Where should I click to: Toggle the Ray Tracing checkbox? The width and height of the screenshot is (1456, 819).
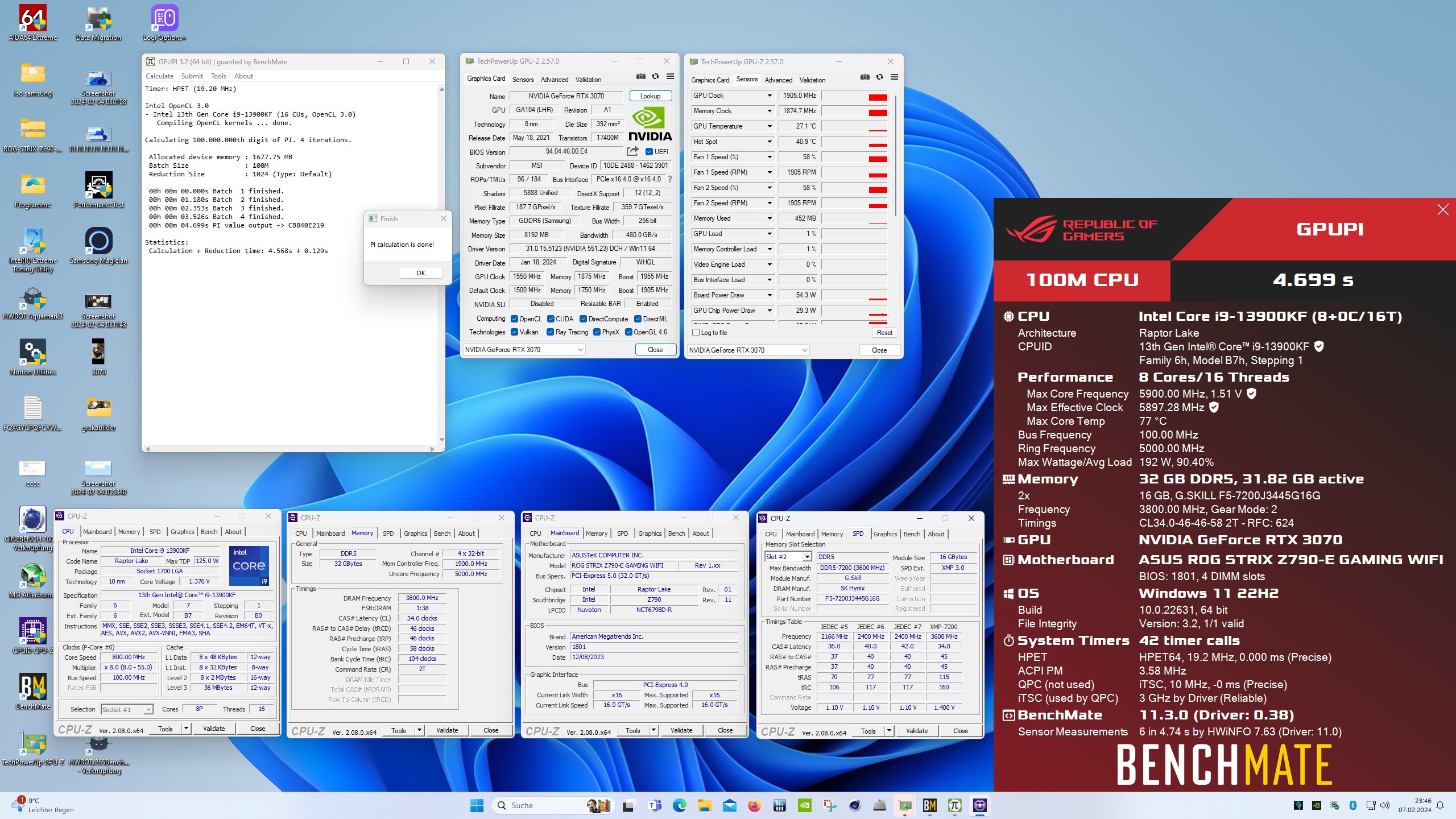[x=550, y=332]
